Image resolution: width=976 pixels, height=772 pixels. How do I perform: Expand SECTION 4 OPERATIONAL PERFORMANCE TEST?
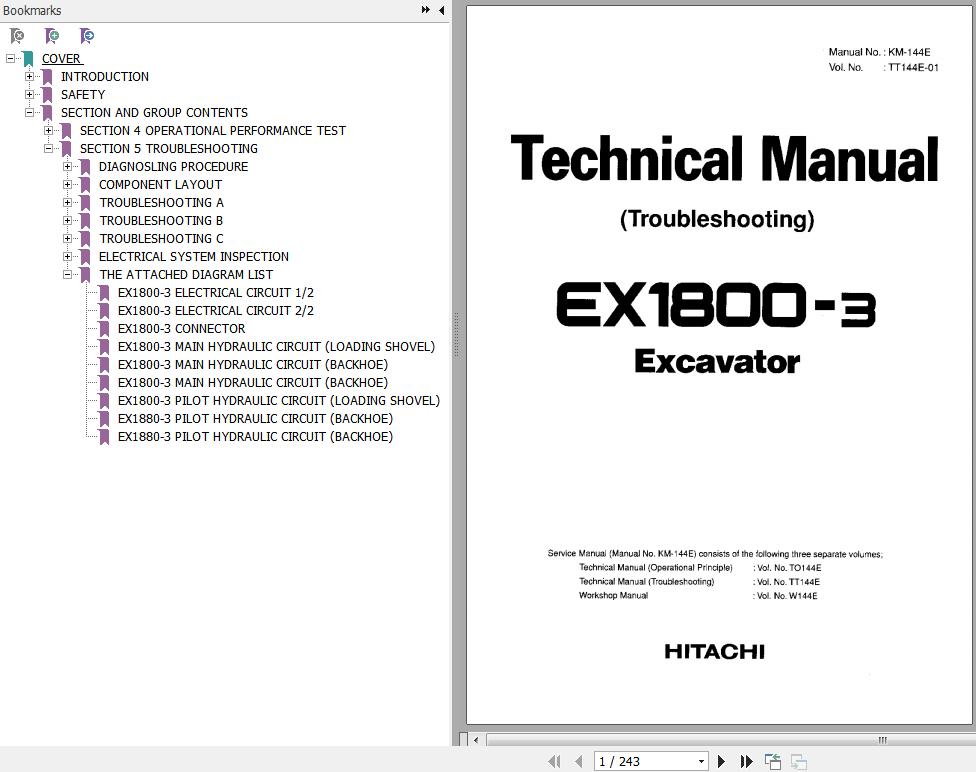click(49, 131)
